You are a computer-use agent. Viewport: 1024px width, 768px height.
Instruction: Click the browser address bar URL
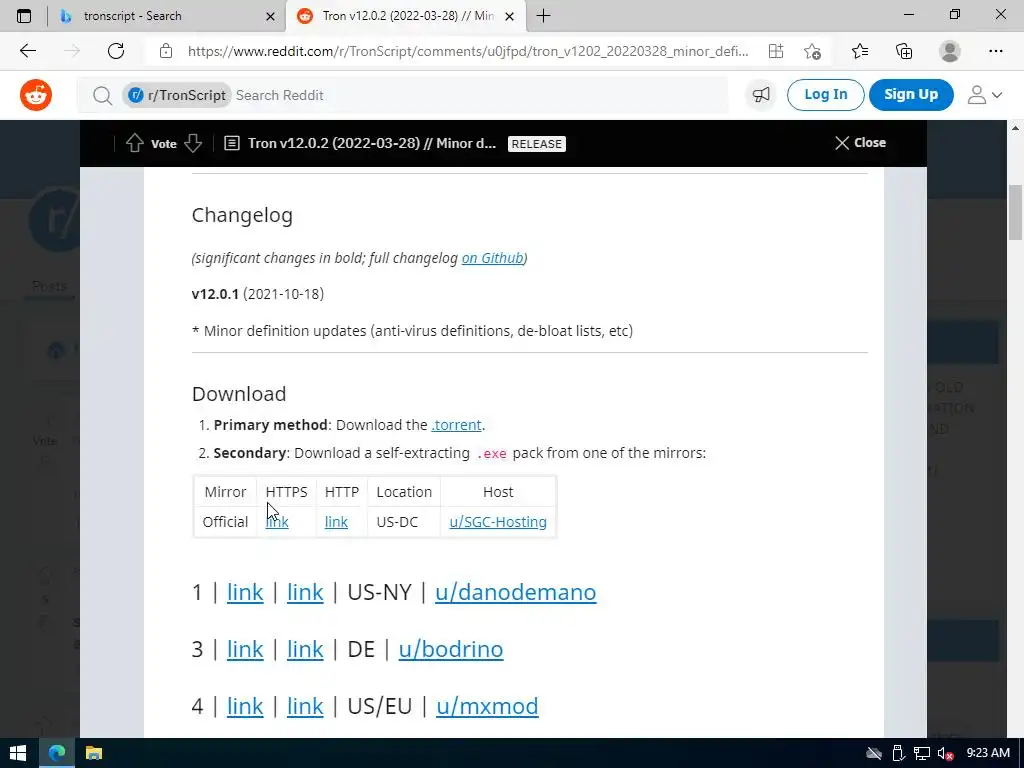tap(468, 51)
